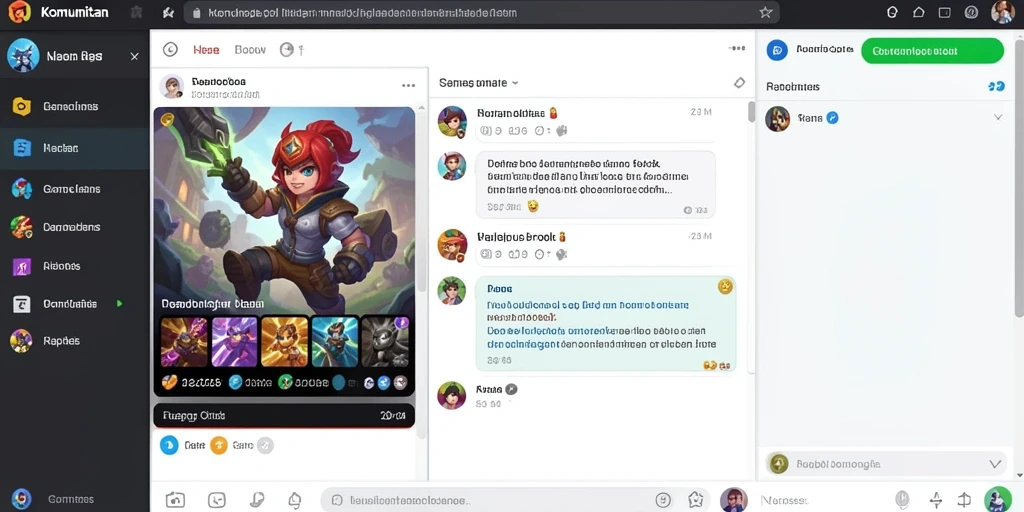This screenshot has width=1024, height=512.
Task: Click the verified badge next to Rans contact
Action: click(x=832, y=118)
